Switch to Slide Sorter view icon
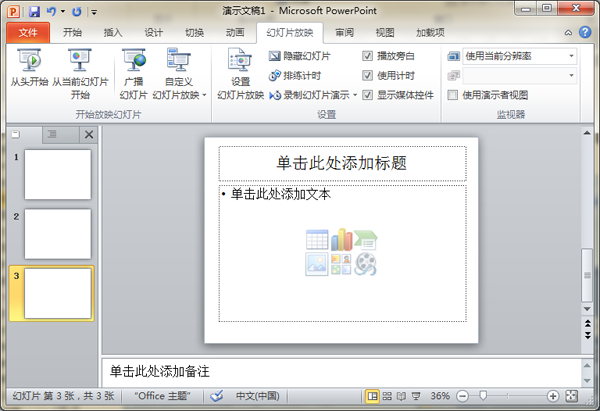 (387, 396)
